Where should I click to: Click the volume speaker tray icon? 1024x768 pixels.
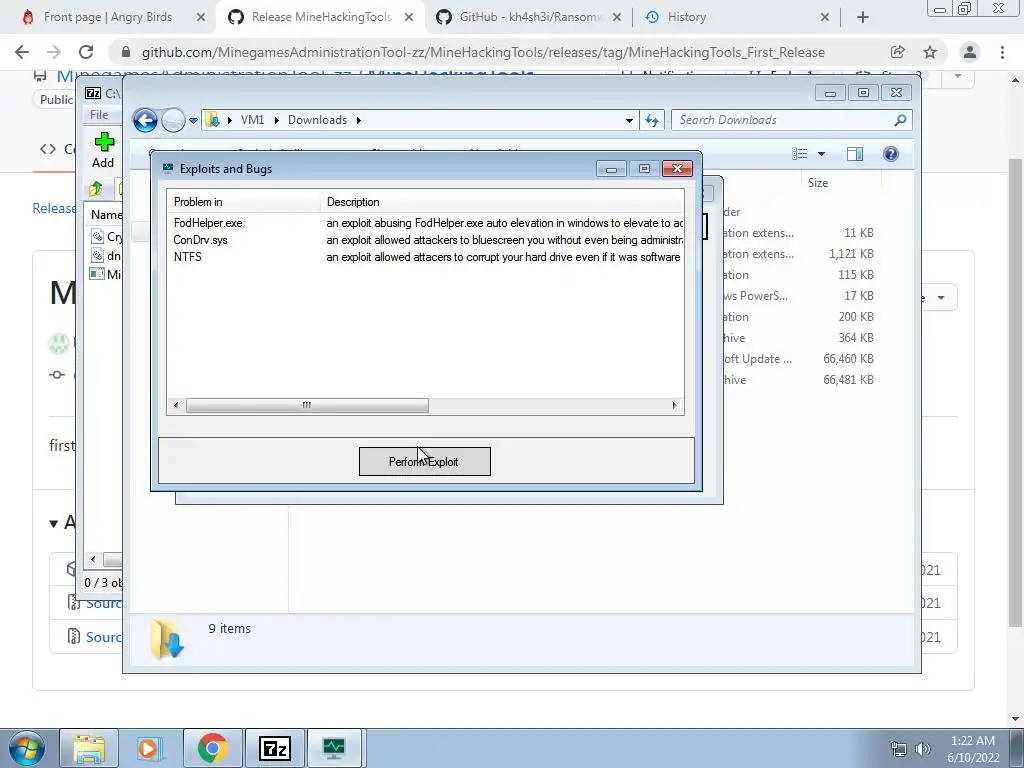tap(923, 749)
